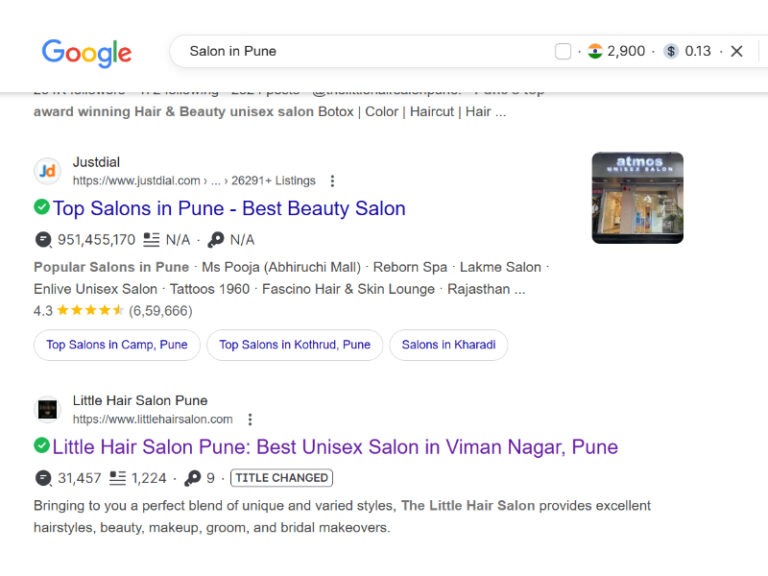Image resolution: width=768 pixels, height=576 pixels.
Task: Click the word count icon beside 1,224
Action: point(117,478)
